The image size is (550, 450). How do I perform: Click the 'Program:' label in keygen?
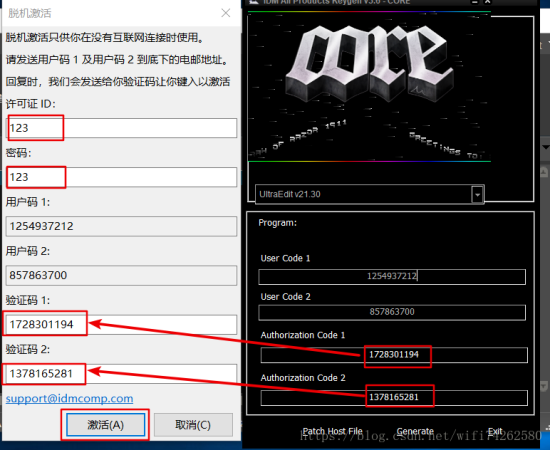click(277, 223)
